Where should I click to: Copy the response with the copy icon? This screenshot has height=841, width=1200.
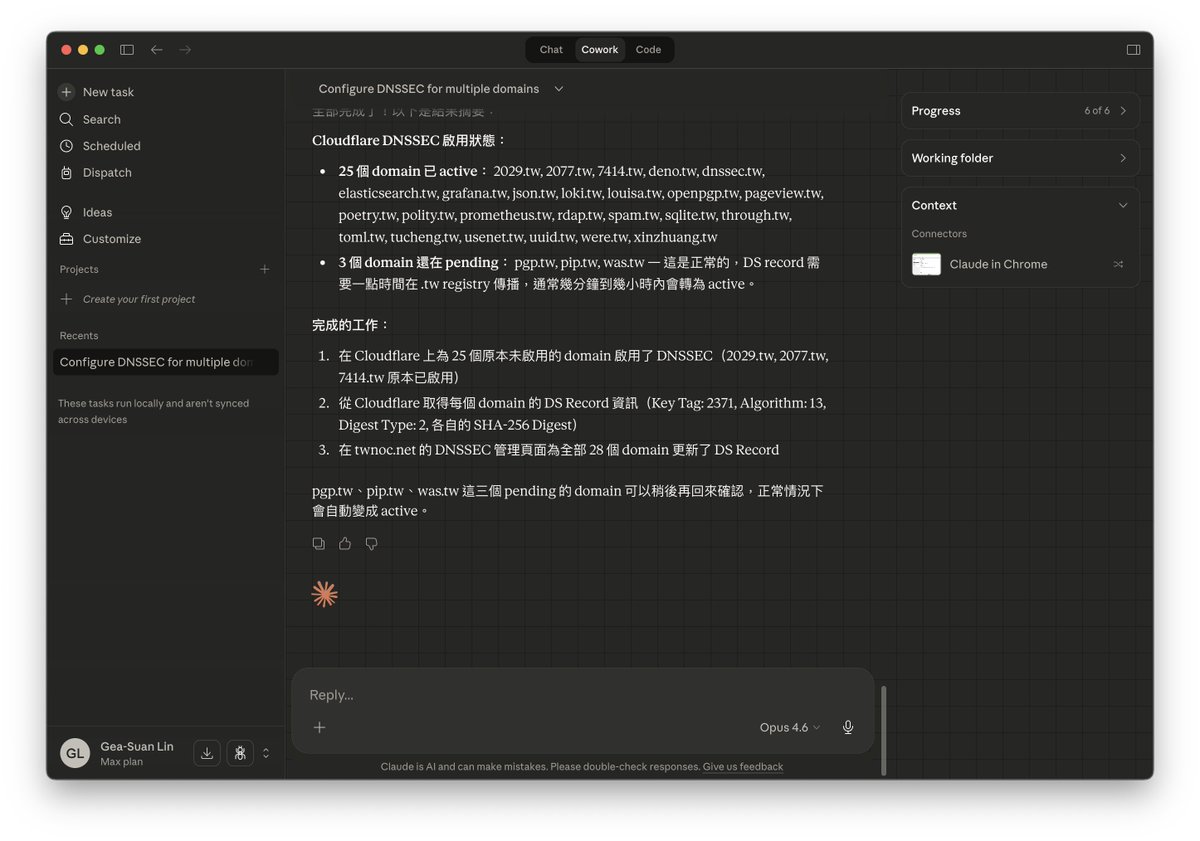pos(318,544)
